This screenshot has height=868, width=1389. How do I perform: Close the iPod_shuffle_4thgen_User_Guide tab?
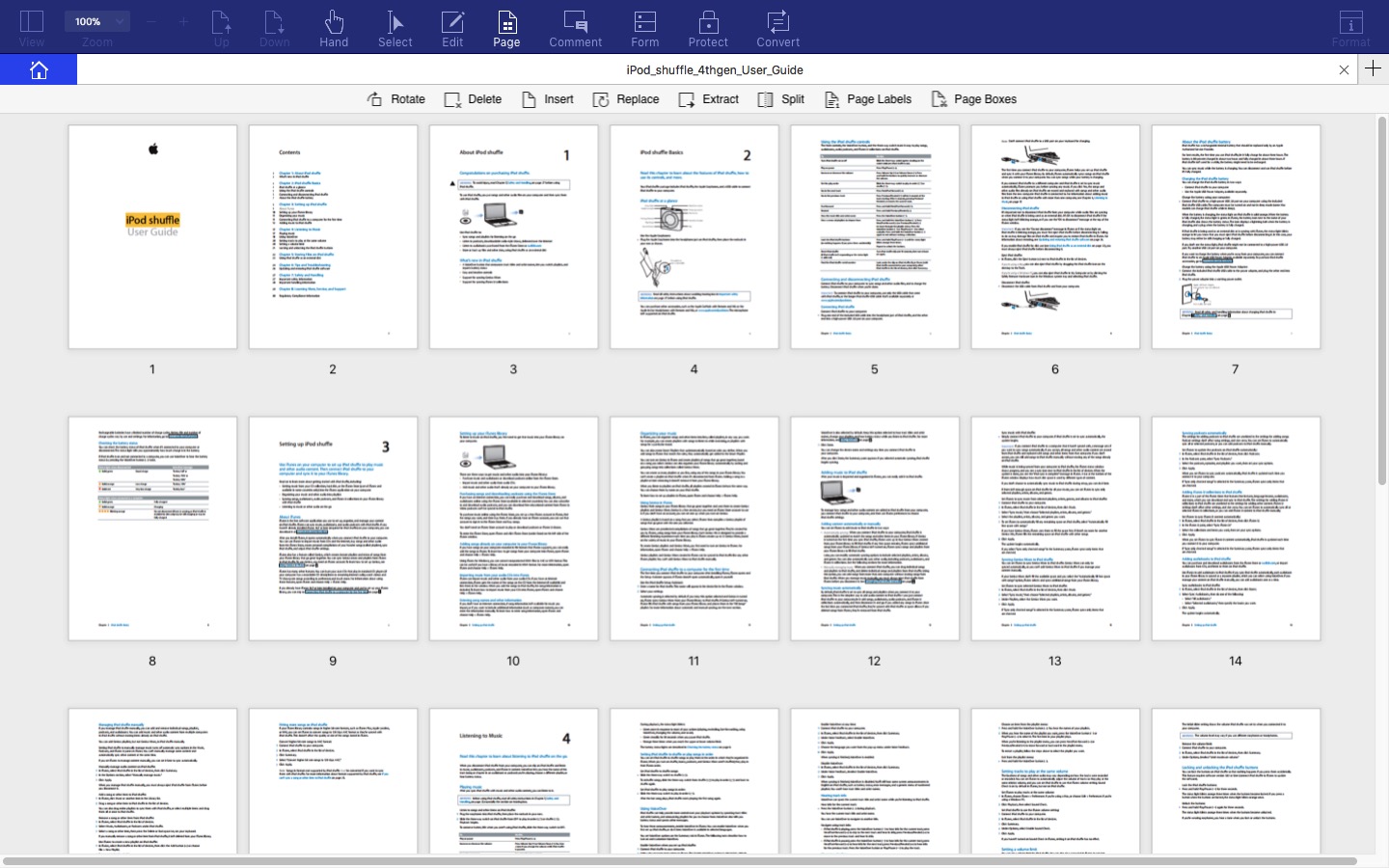(1344, 69)
